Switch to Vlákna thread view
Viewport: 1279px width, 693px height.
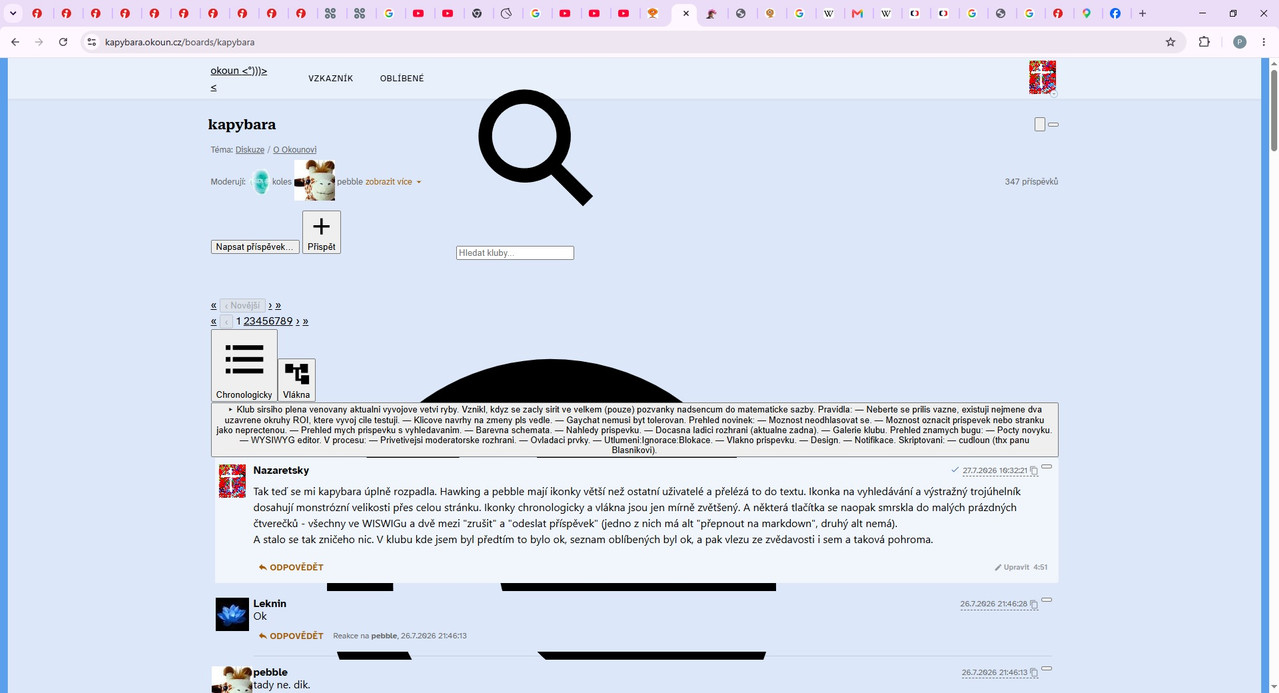(x=296, y=381)
